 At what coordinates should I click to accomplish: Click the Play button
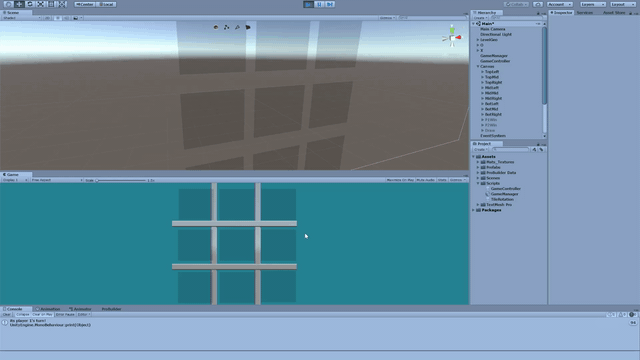coord(308,4)
